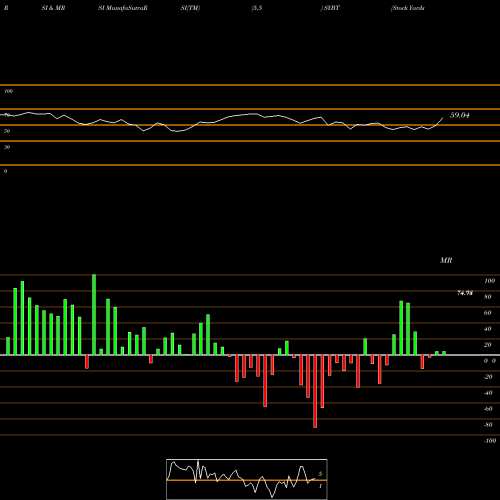This screenshot has width=500, height=500.
Task: Click the MR panel title
Action: point(446,260)
